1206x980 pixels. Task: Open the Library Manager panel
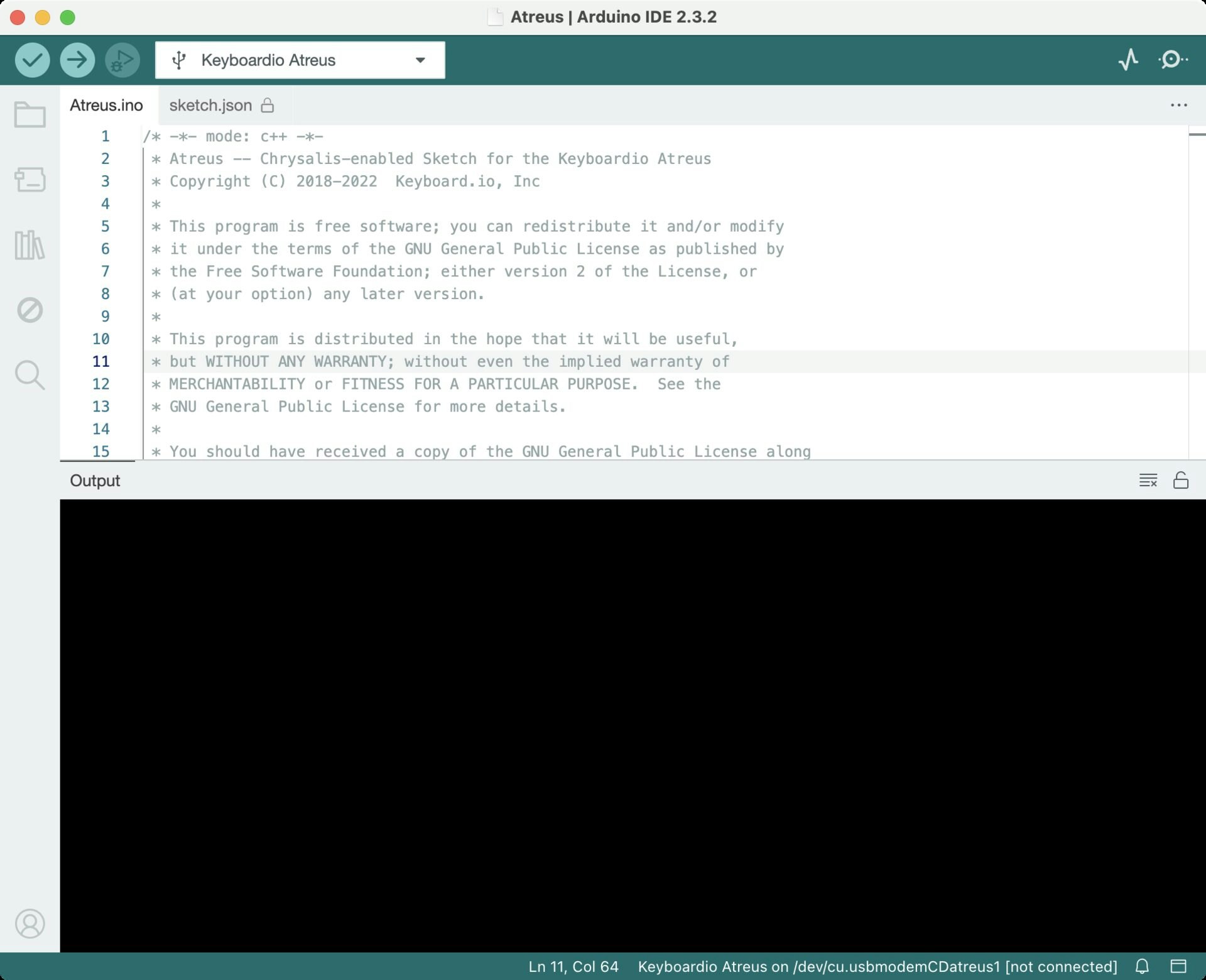click(x=30, y=245)
